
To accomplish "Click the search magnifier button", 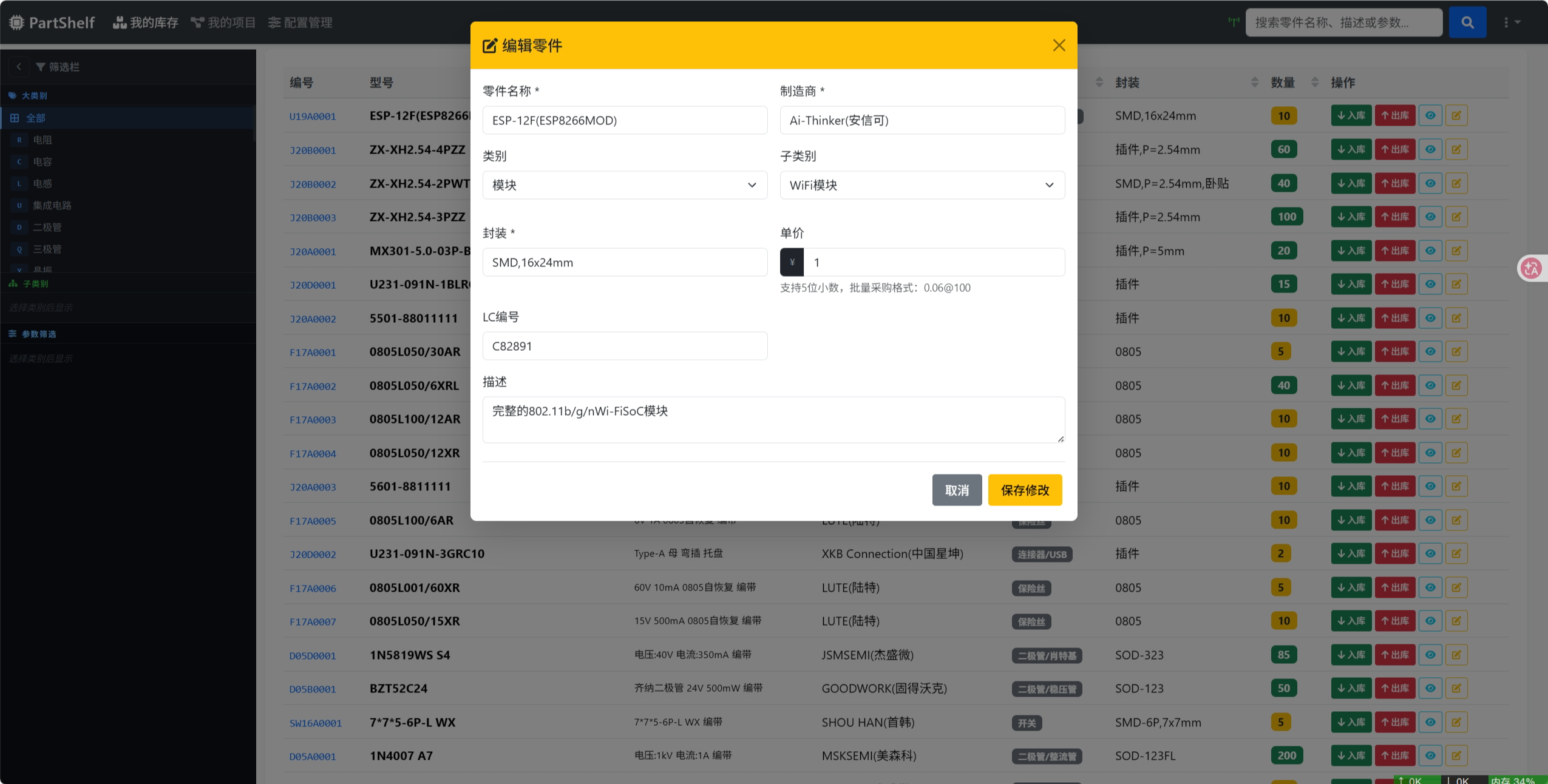I will [1467, 22].
